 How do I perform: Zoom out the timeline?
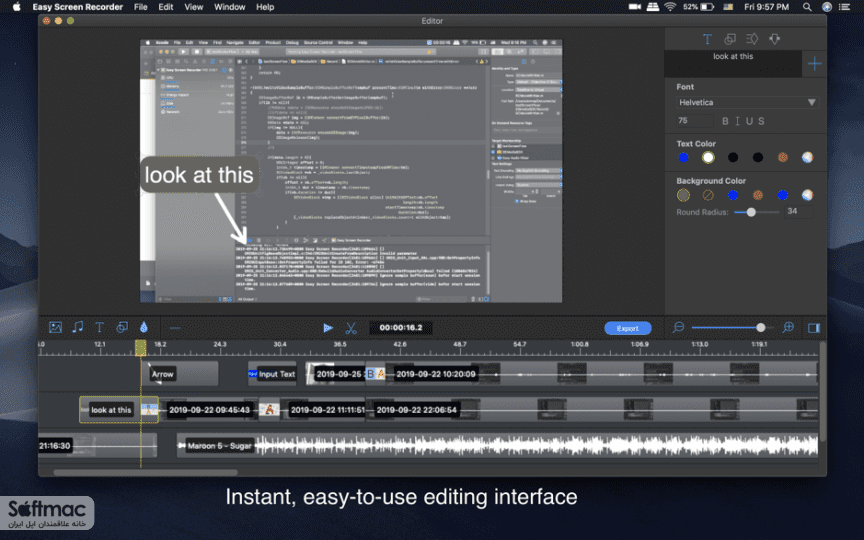tap(678, 327)
